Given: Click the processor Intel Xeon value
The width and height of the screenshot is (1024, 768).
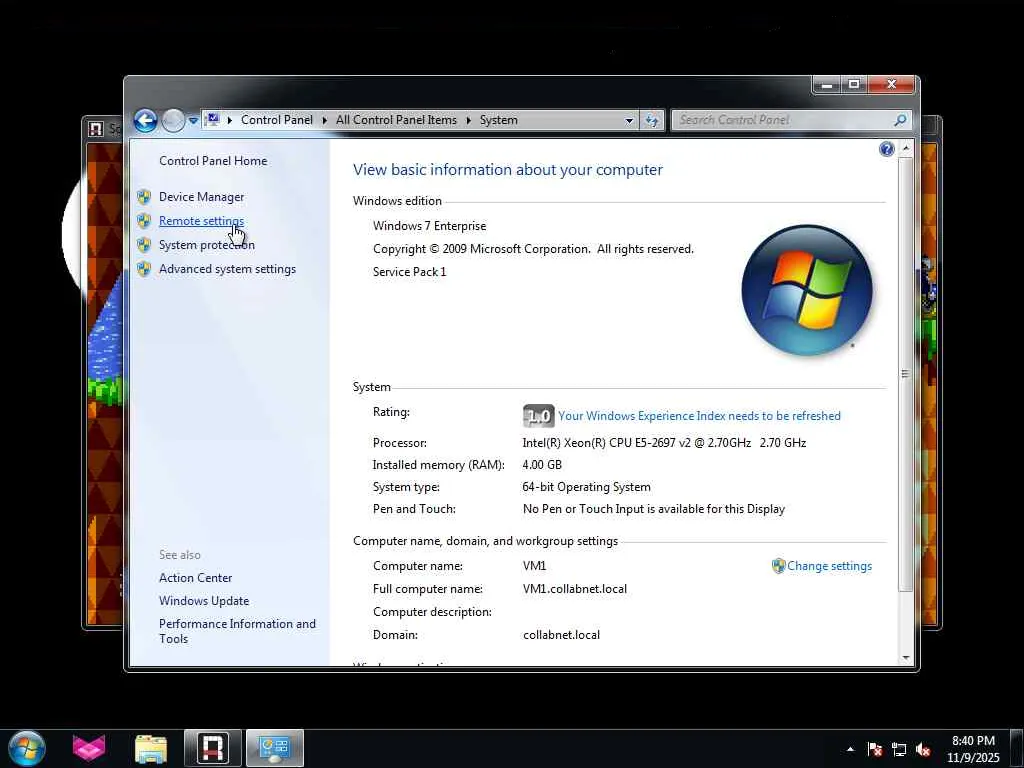Looking at the screenshot, I should (664, 443).
